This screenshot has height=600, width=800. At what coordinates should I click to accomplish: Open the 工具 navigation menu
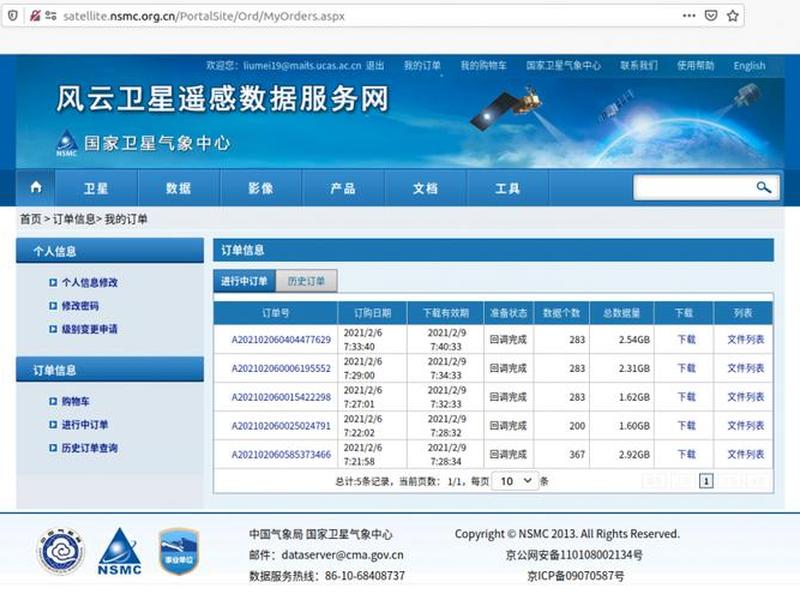(508, 188)
